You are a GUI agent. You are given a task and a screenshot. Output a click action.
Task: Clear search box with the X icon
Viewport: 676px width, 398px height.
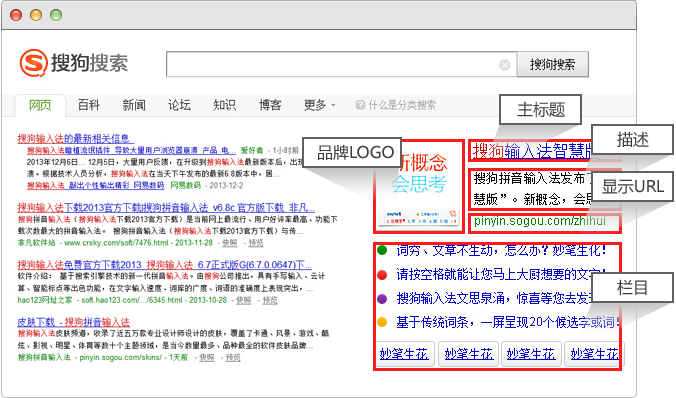coord(504,65)
